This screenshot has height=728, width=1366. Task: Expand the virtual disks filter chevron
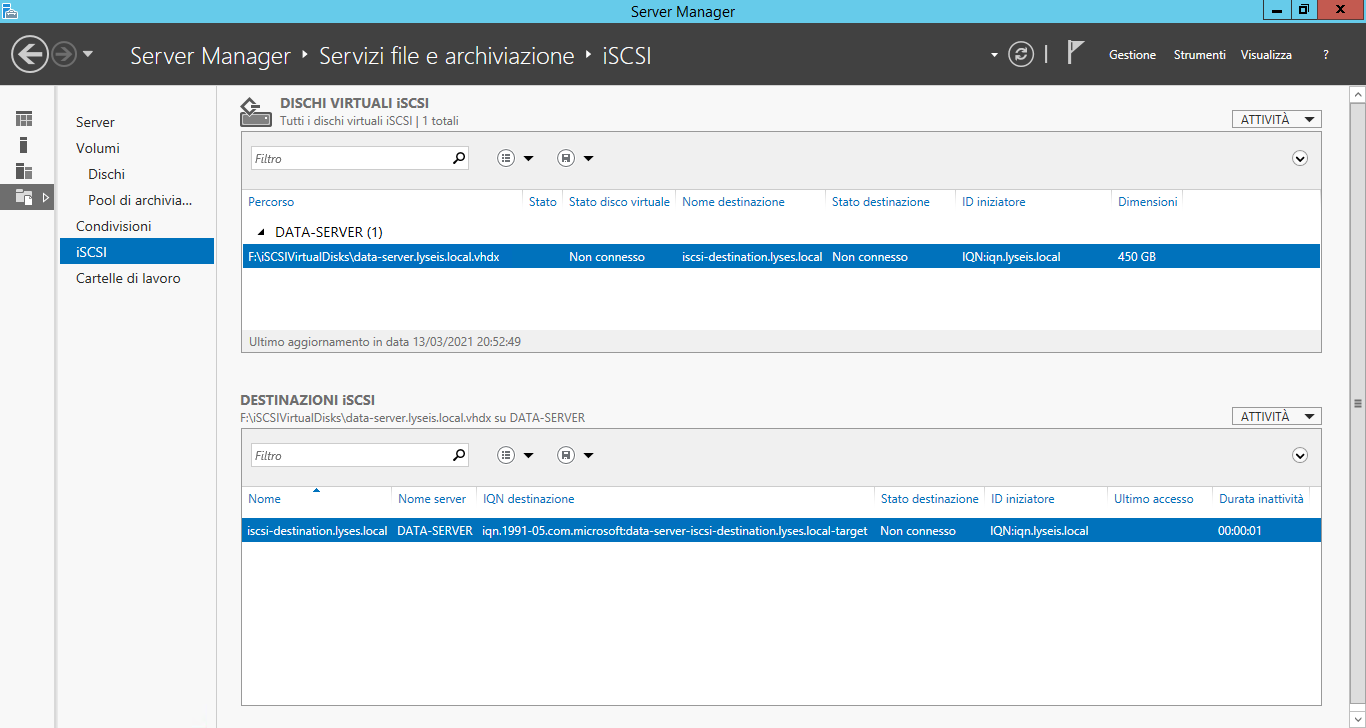tap(1300, 158)
